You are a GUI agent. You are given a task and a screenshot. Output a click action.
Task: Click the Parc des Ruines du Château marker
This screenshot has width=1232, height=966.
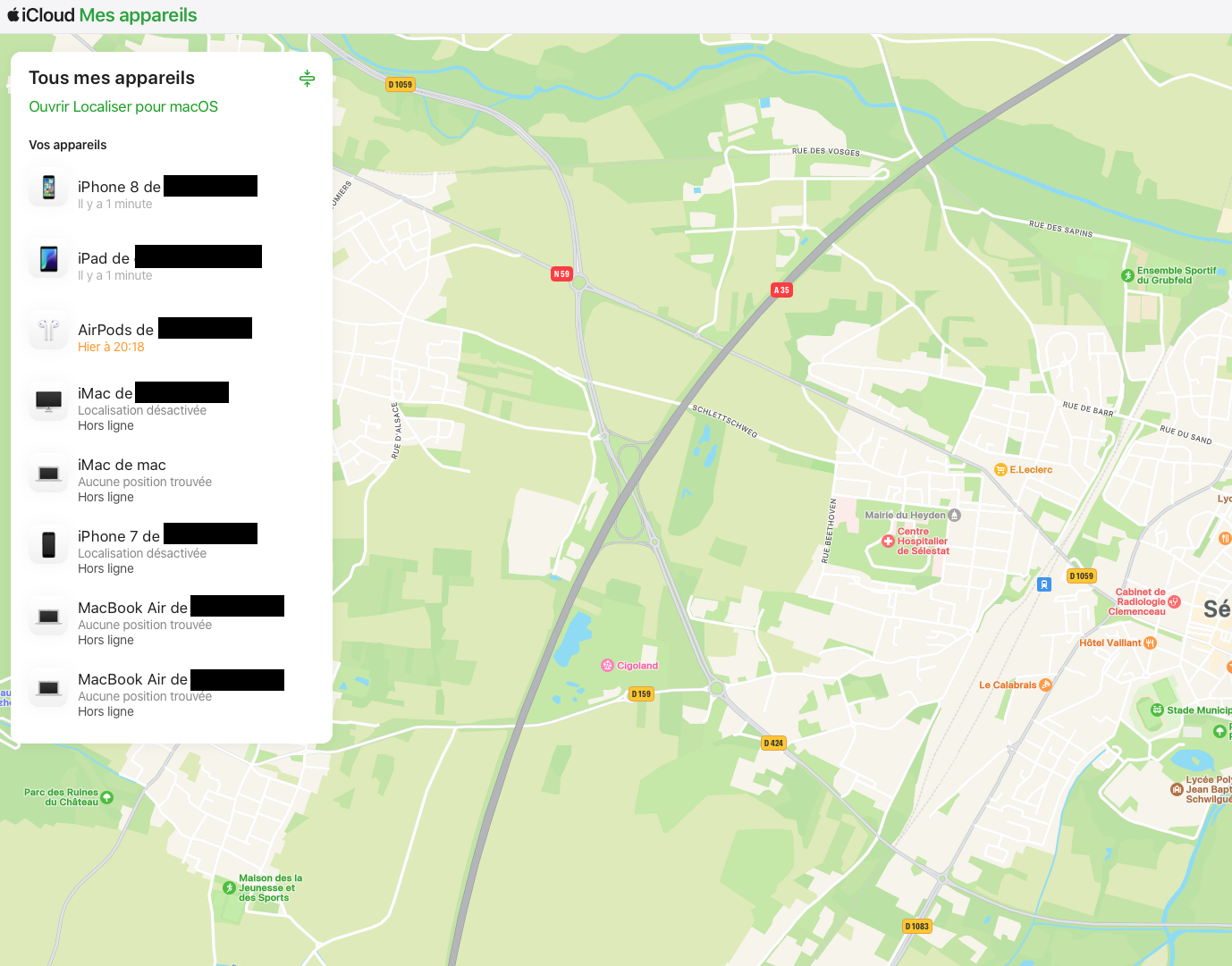click(x=107, y=797)
